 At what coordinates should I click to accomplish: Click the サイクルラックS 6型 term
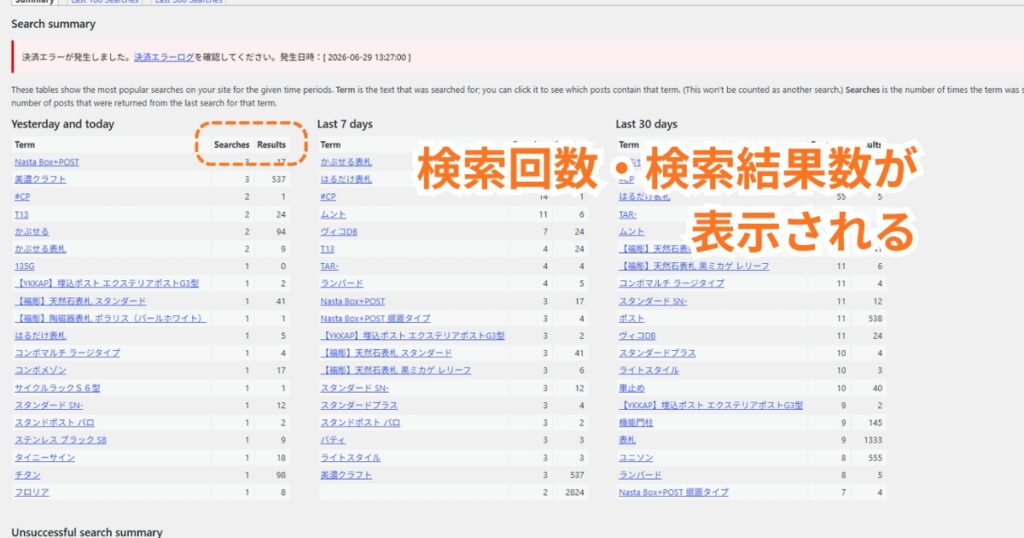[57, 388]
